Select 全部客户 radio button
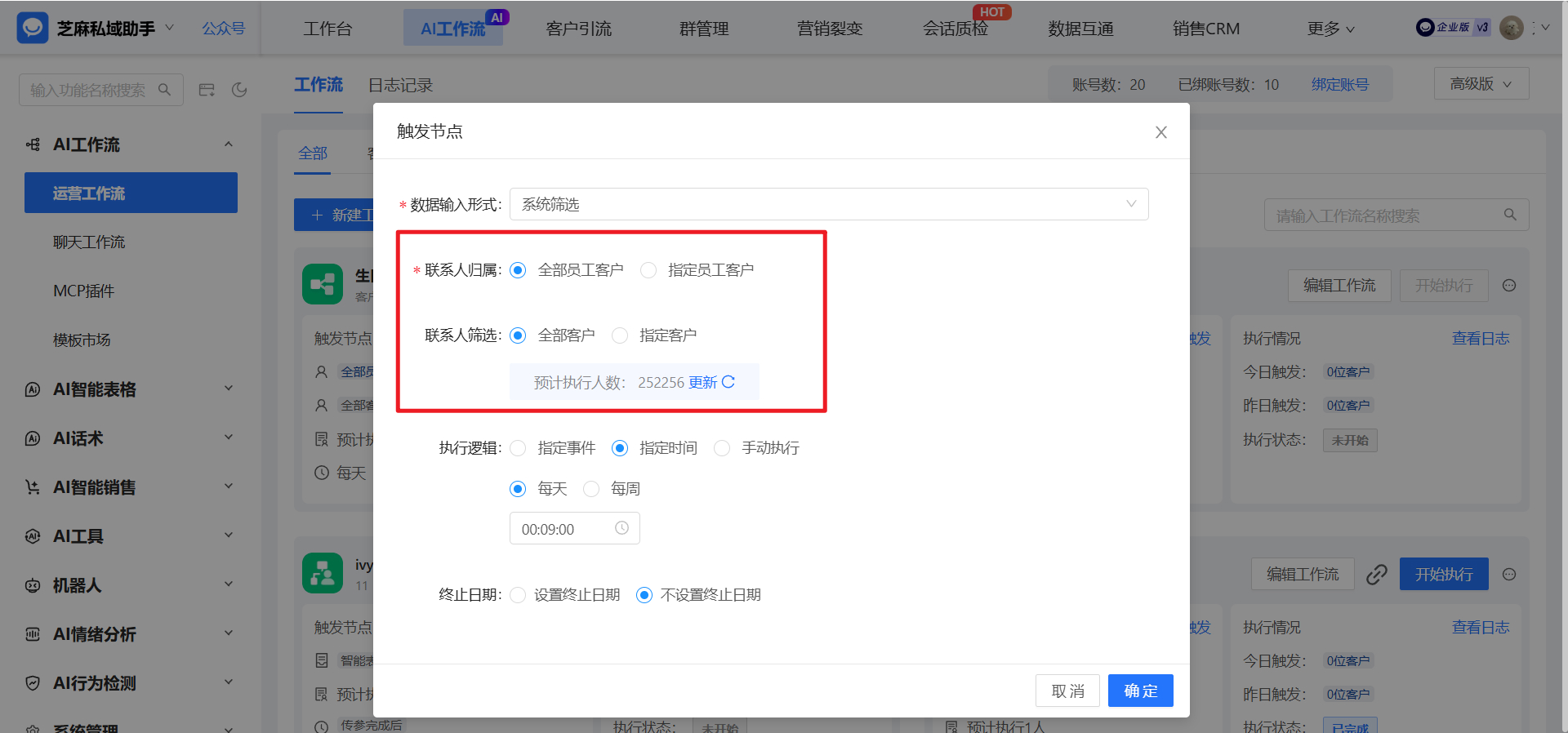This screenshot has height=733, width=1568. pos(518,335)
